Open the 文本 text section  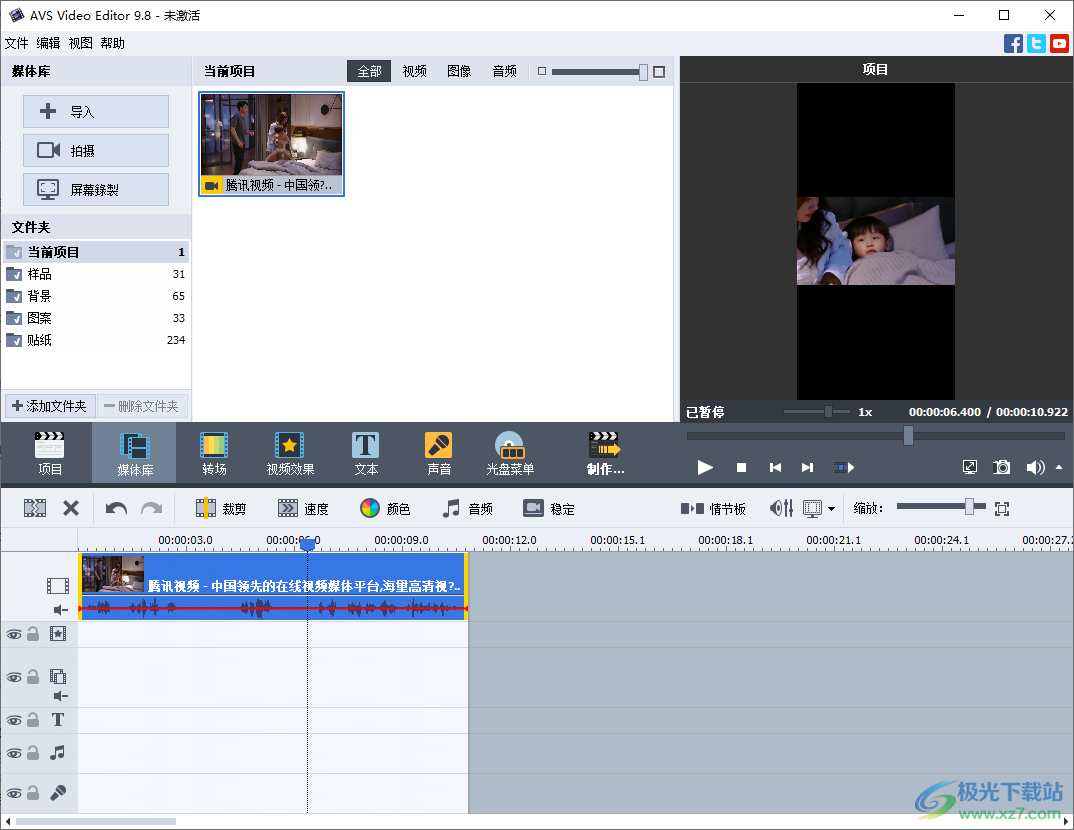click(x=366, y=453)
